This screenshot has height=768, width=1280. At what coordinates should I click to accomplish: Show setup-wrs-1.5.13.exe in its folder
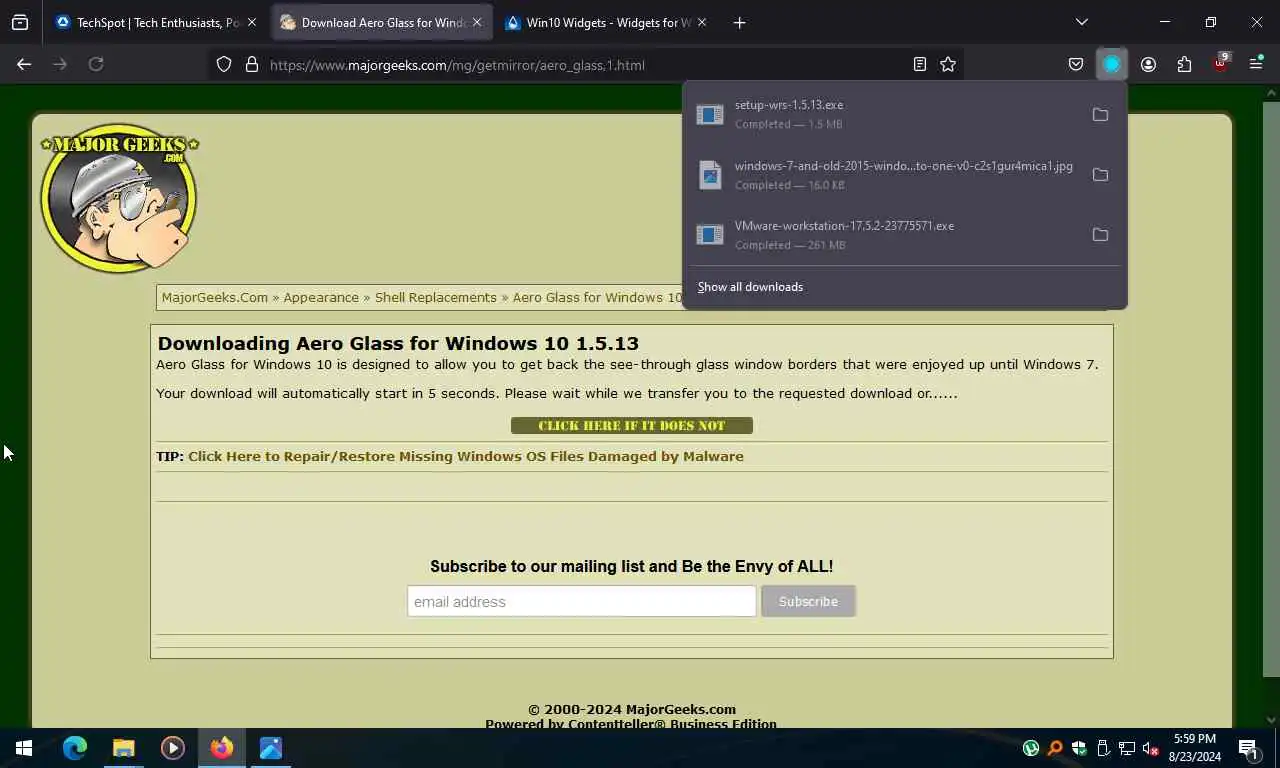(x=1100, y=115)
